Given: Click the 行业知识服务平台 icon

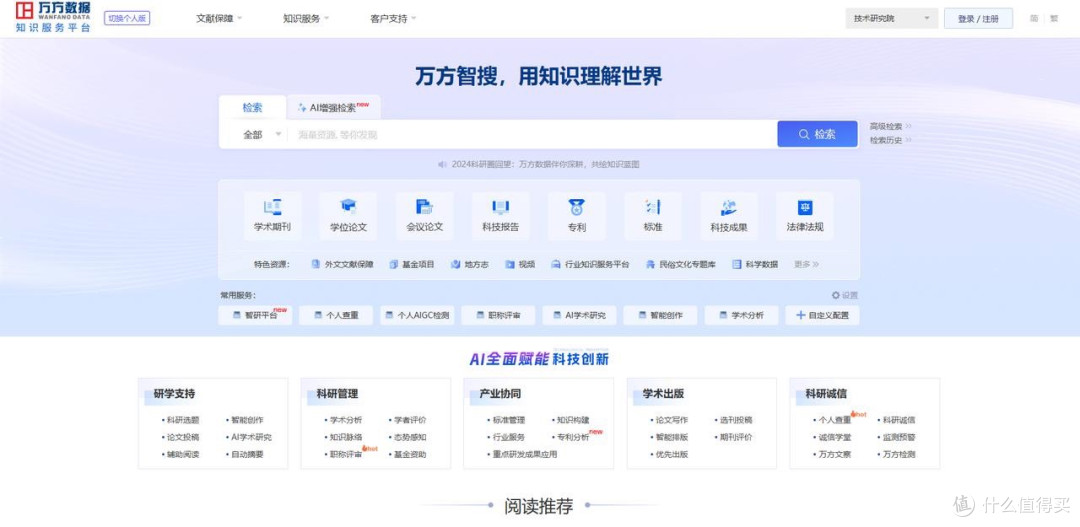Looking at the screenshot, I should coord(556,264).
